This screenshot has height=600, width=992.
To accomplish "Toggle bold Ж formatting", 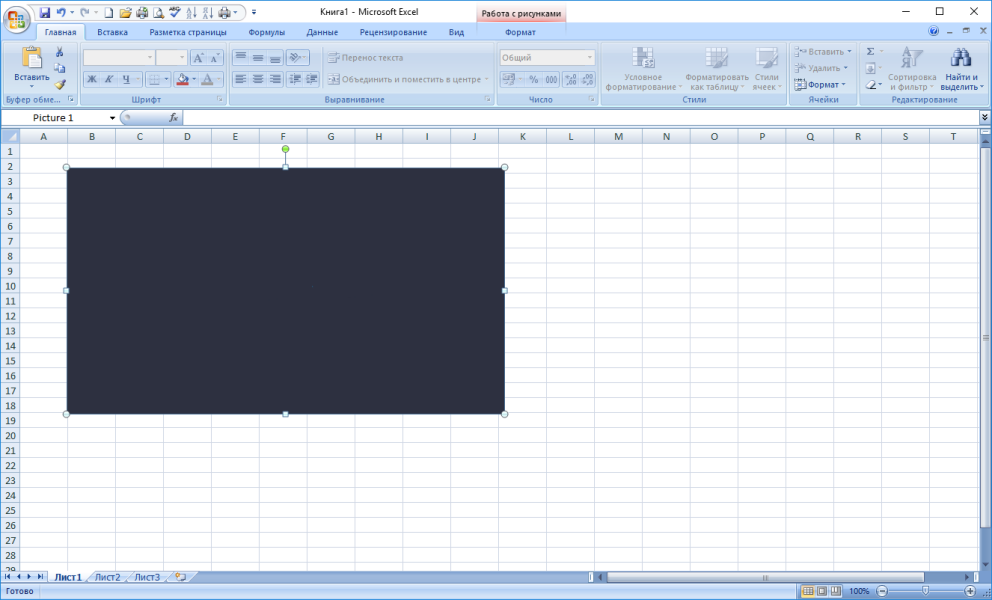I will click(92, 79).
